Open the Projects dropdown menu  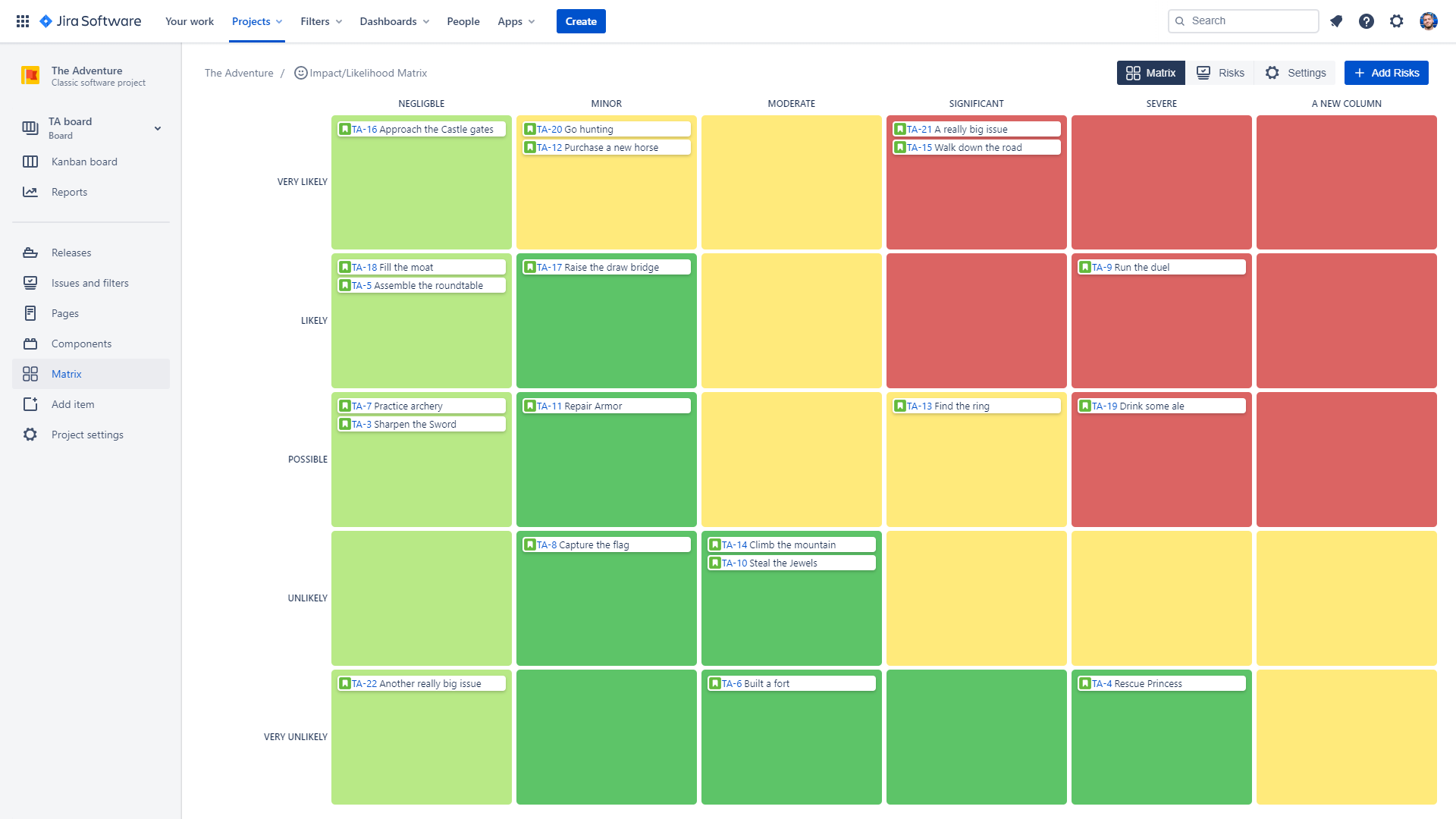pos(257,21)
